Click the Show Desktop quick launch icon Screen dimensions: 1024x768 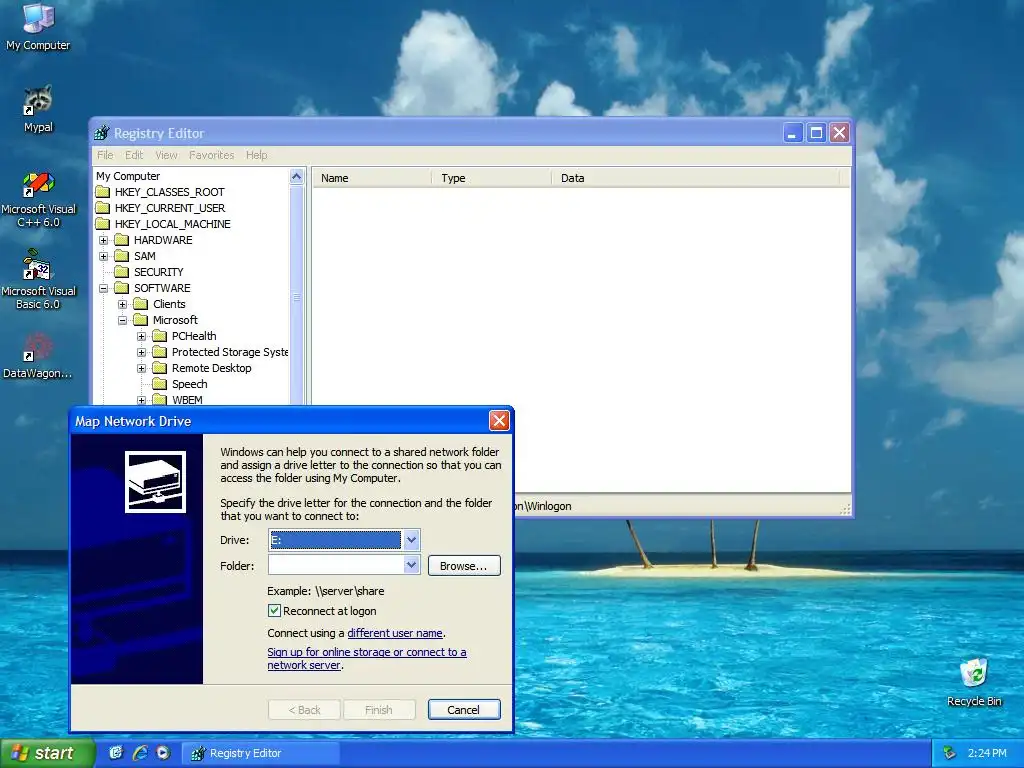[x=116, y=753]
